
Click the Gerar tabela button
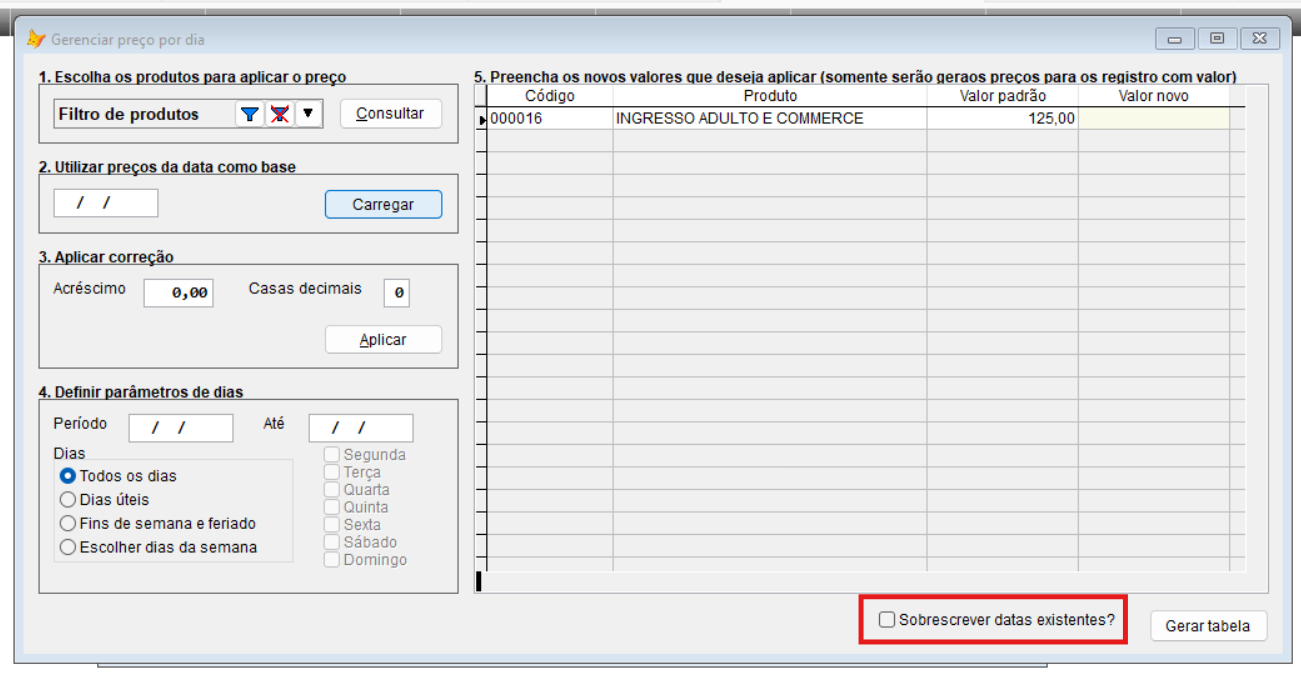click(1207, 626)
